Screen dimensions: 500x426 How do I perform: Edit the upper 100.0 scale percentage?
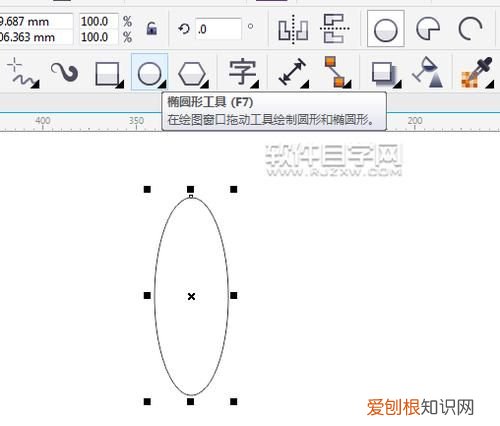pos(99,21)
